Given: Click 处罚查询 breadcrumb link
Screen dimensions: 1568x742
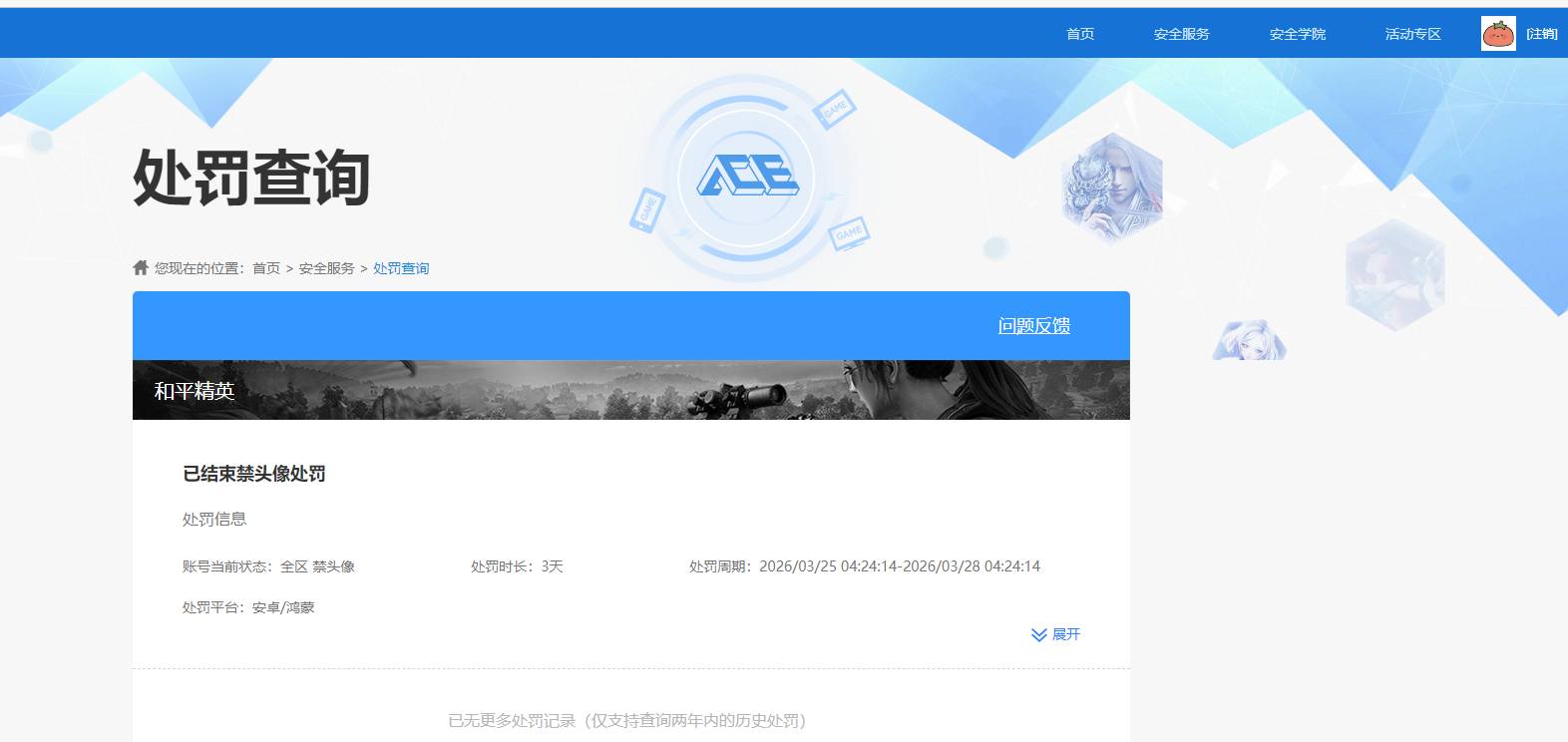Looking at the screenshot, I should [x=401, y=268].
